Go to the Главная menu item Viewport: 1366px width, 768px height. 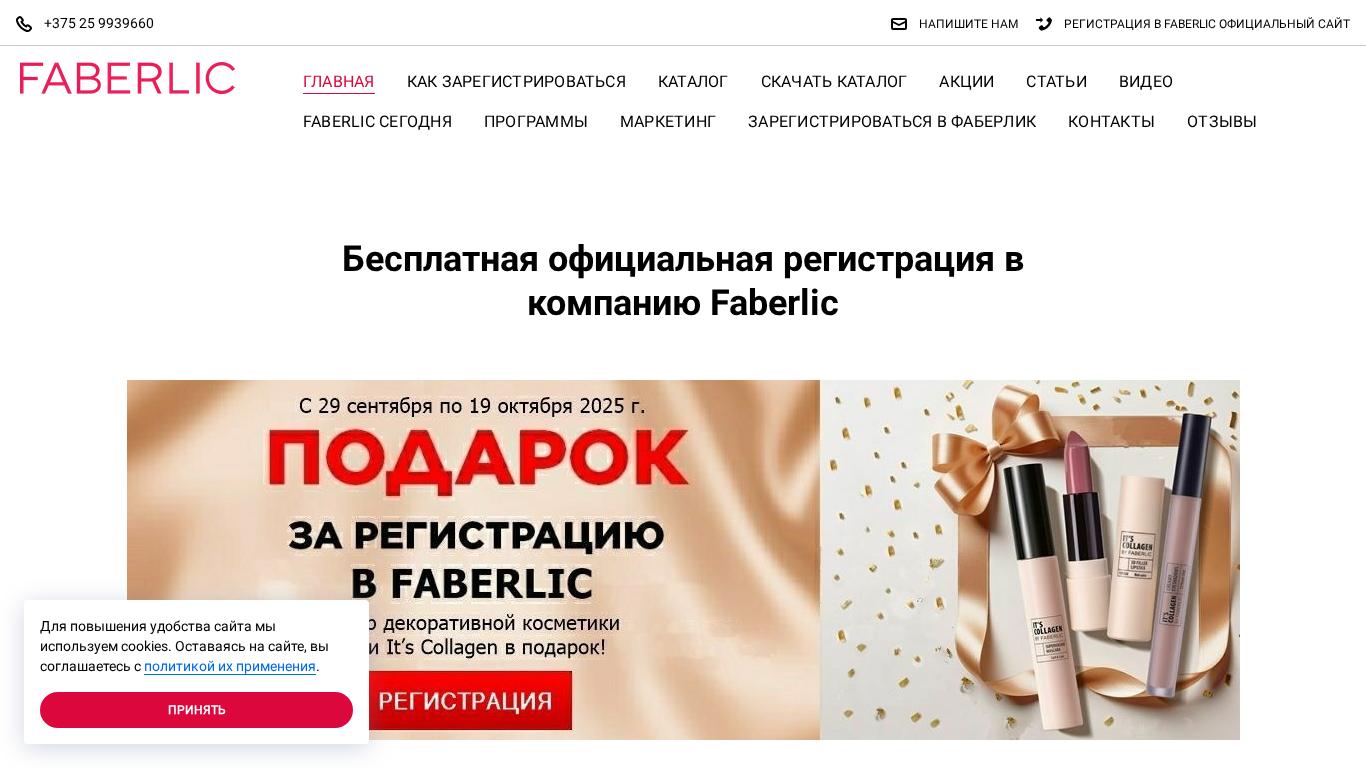339,82
